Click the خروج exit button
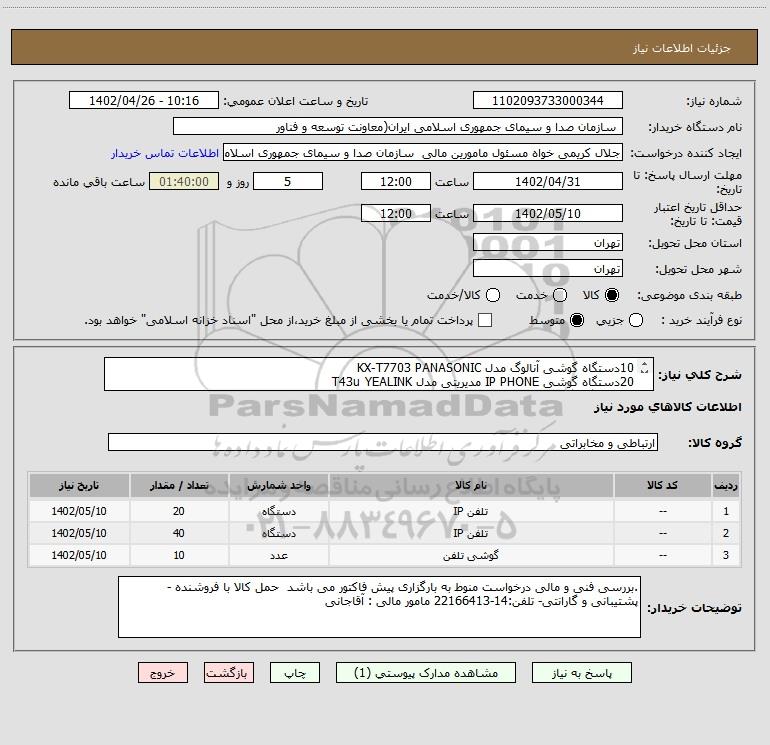The height and width of the screenshot is (745, 770). (x=163, y=673)
